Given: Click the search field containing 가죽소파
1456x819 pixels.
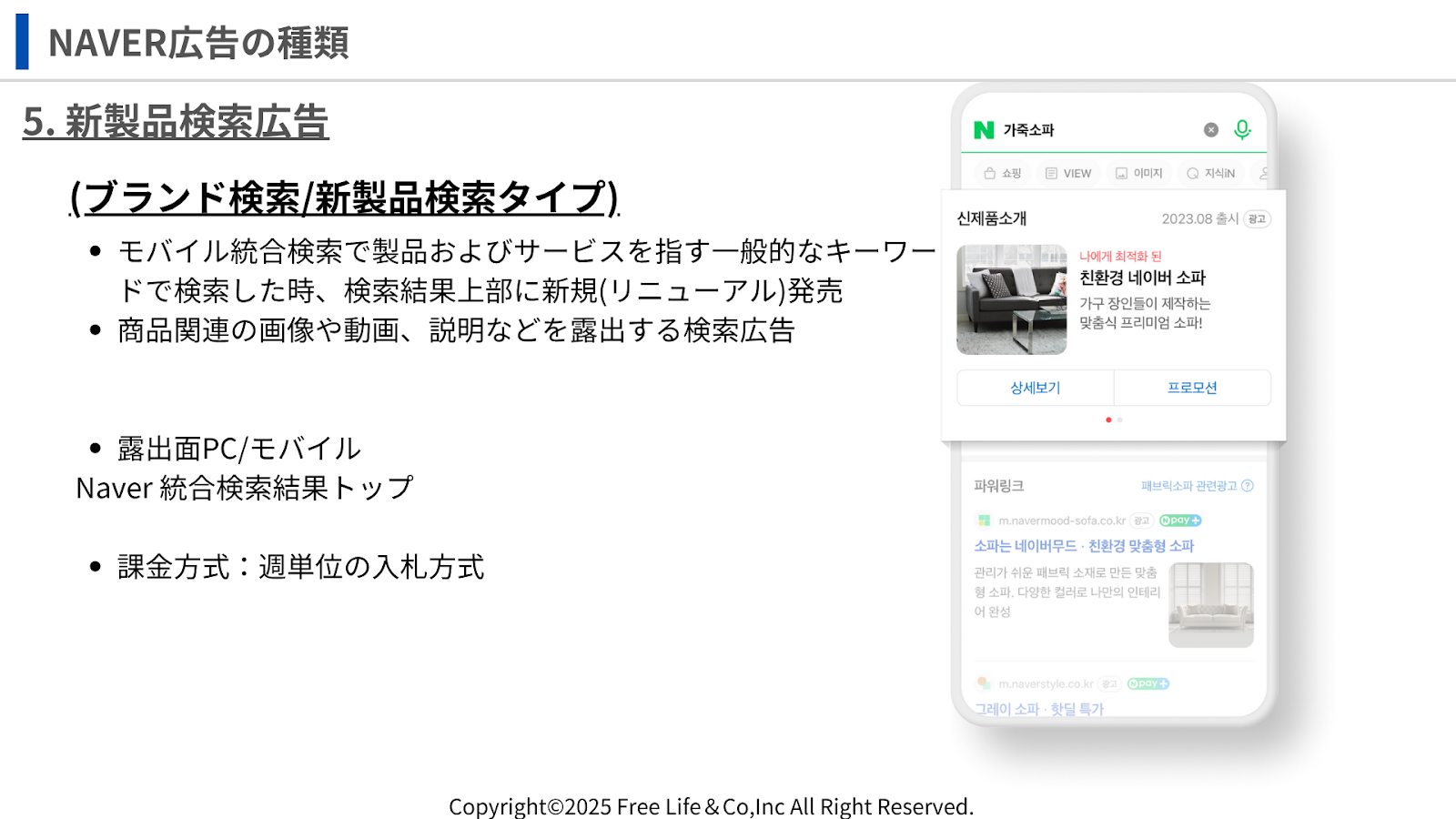Looking at the screenshot, I should click(x=1092, y=130).
